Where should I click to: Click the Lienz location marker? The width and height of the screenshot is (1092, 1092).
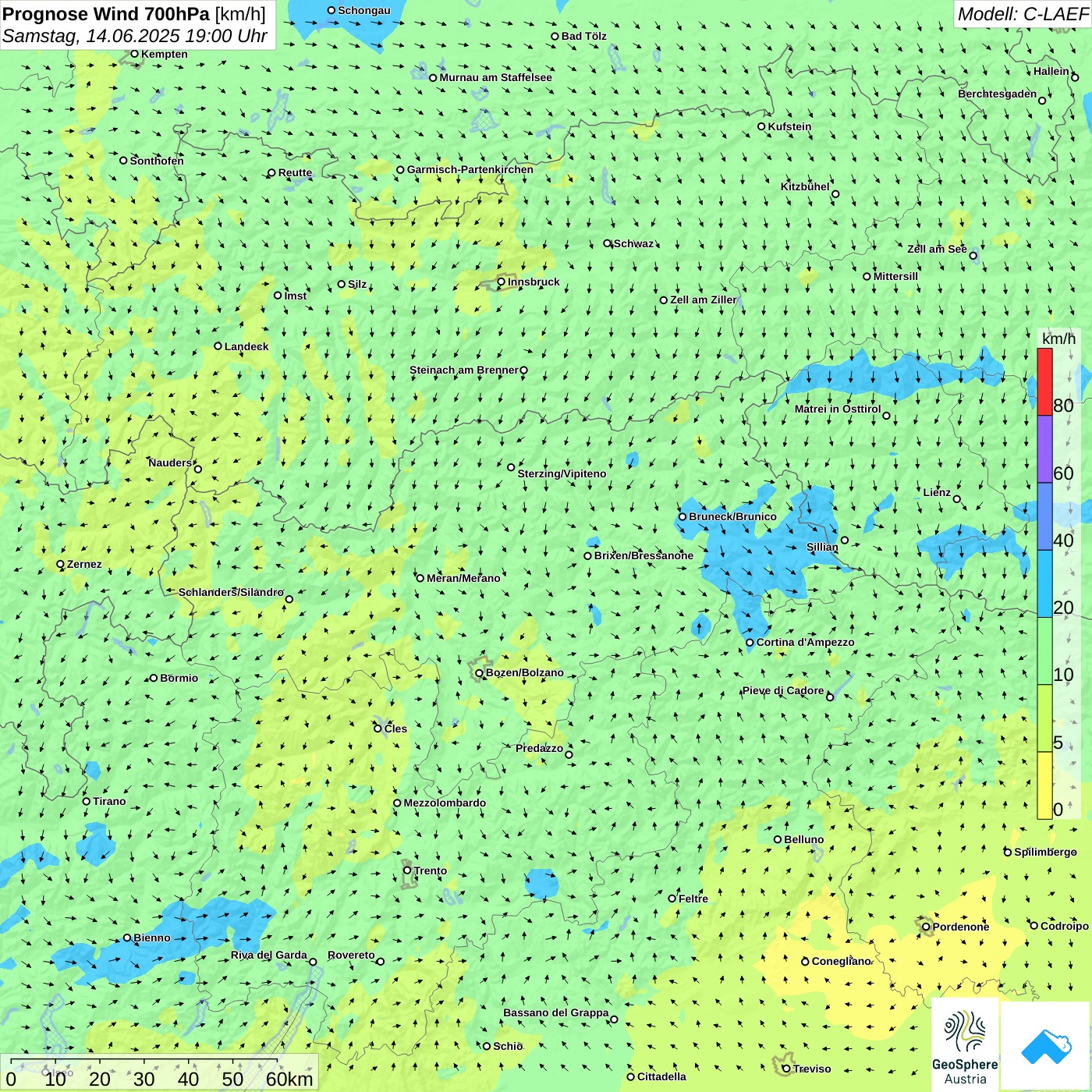coord(957,499)
